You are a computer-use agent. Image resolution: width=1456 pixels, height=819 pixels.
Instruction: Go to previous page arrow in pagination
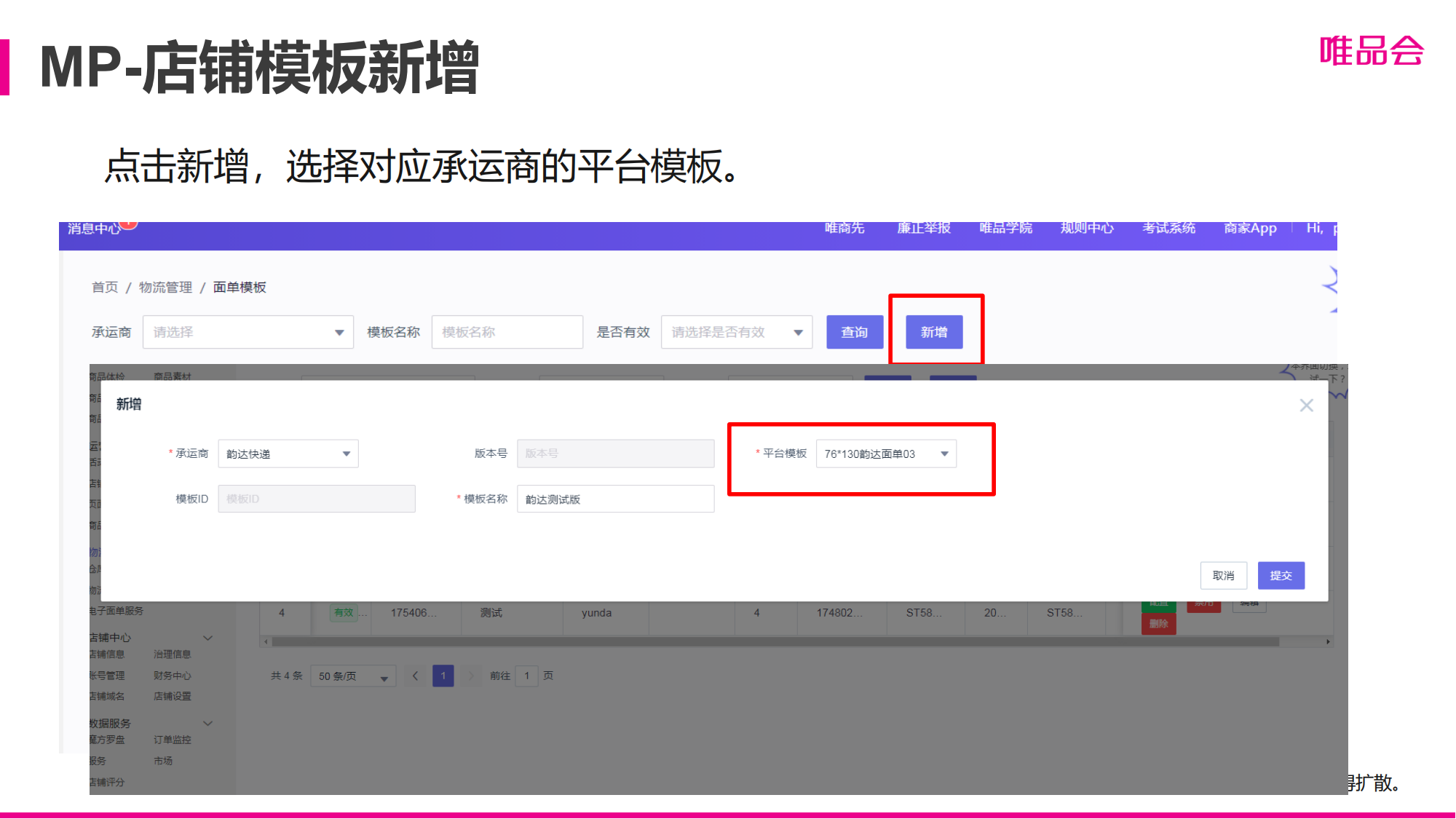point(416,676)
